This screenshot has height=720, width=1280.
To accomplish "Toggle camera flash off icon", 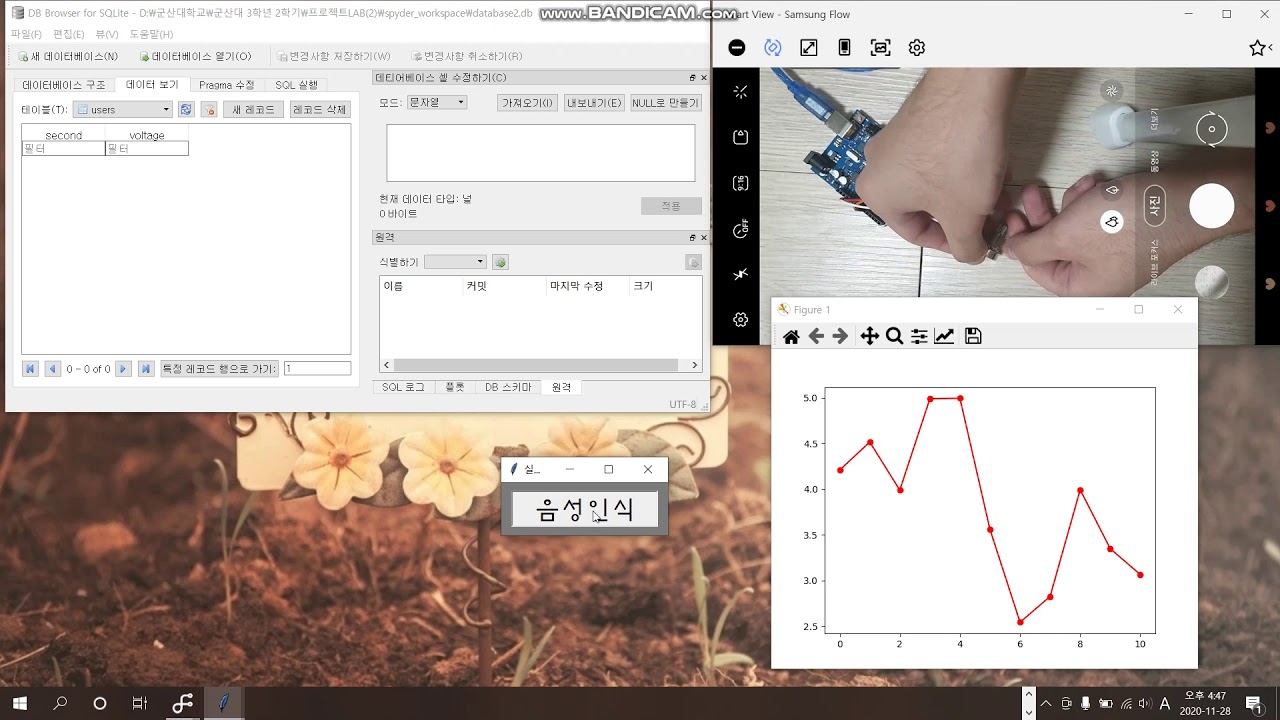I will (741, 274).
